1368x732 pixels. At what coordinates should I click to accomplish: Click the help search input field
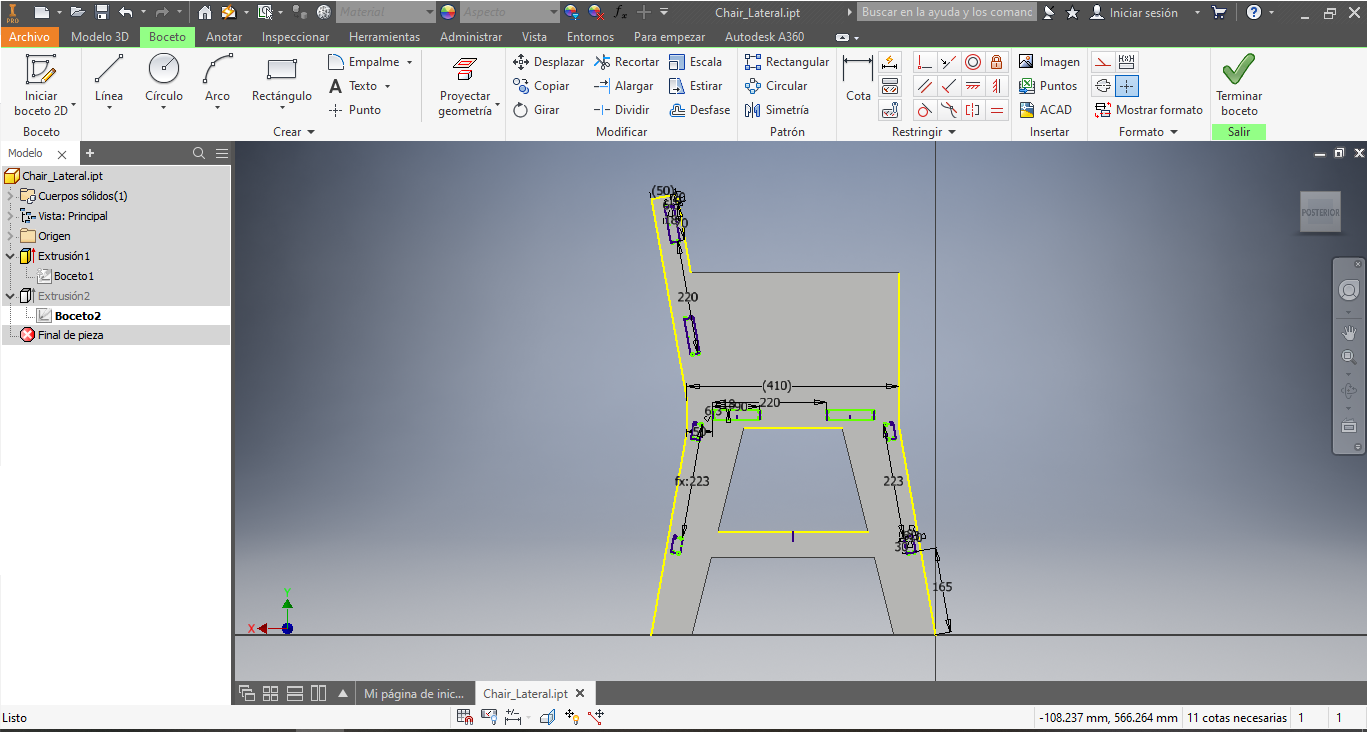(947, 13)
